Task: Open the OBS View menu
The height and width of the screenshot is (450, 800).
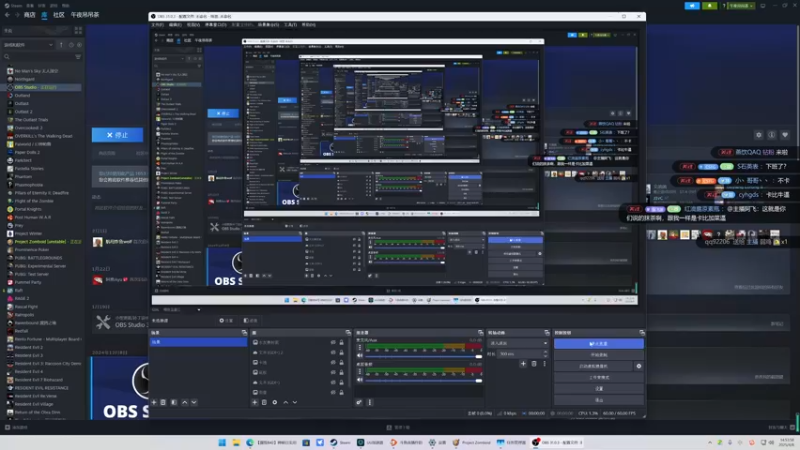Action: [x=193, y=24]
